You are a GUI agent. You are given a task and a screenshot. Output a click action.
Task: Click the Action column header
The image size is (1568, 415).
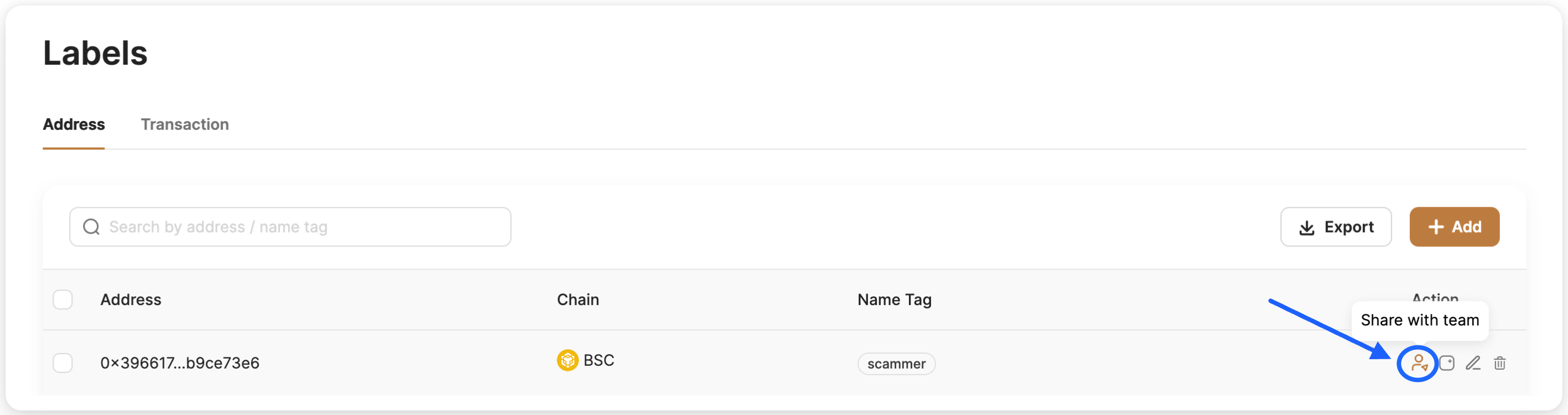(1435, 297)
